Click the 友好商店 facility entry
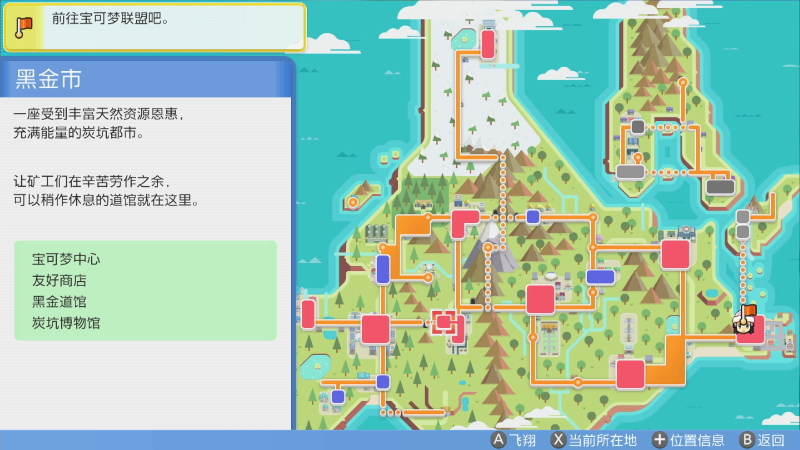800x450 pixels. click(x=59, y=281)
